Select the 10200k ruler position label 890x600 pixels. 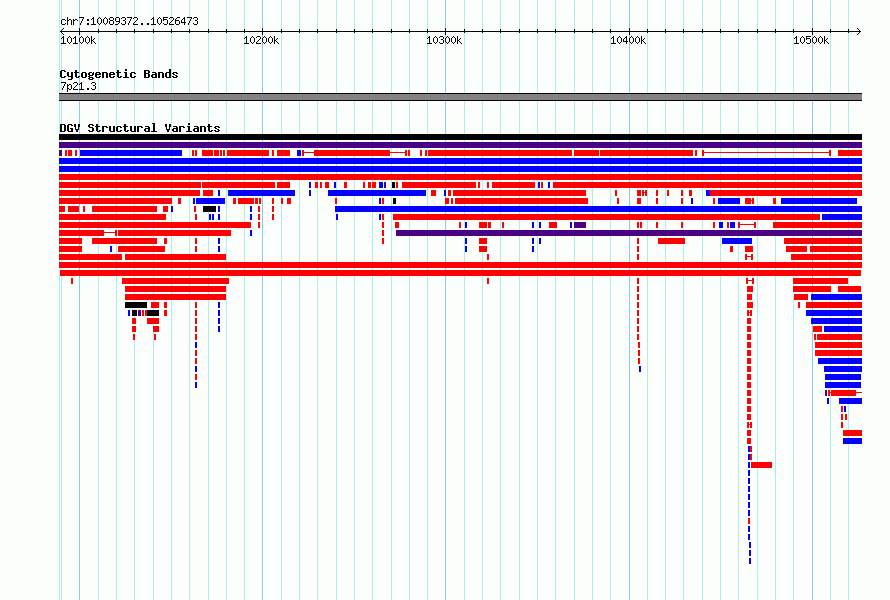[261, 40]
